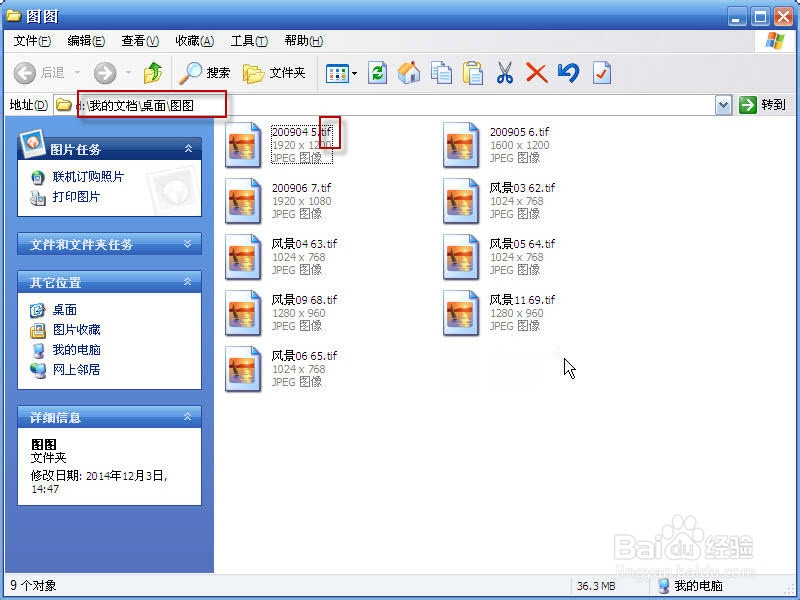The image size is (800, 600).
Task: Open the Forward history dropdown arrow
Action: 128,73
